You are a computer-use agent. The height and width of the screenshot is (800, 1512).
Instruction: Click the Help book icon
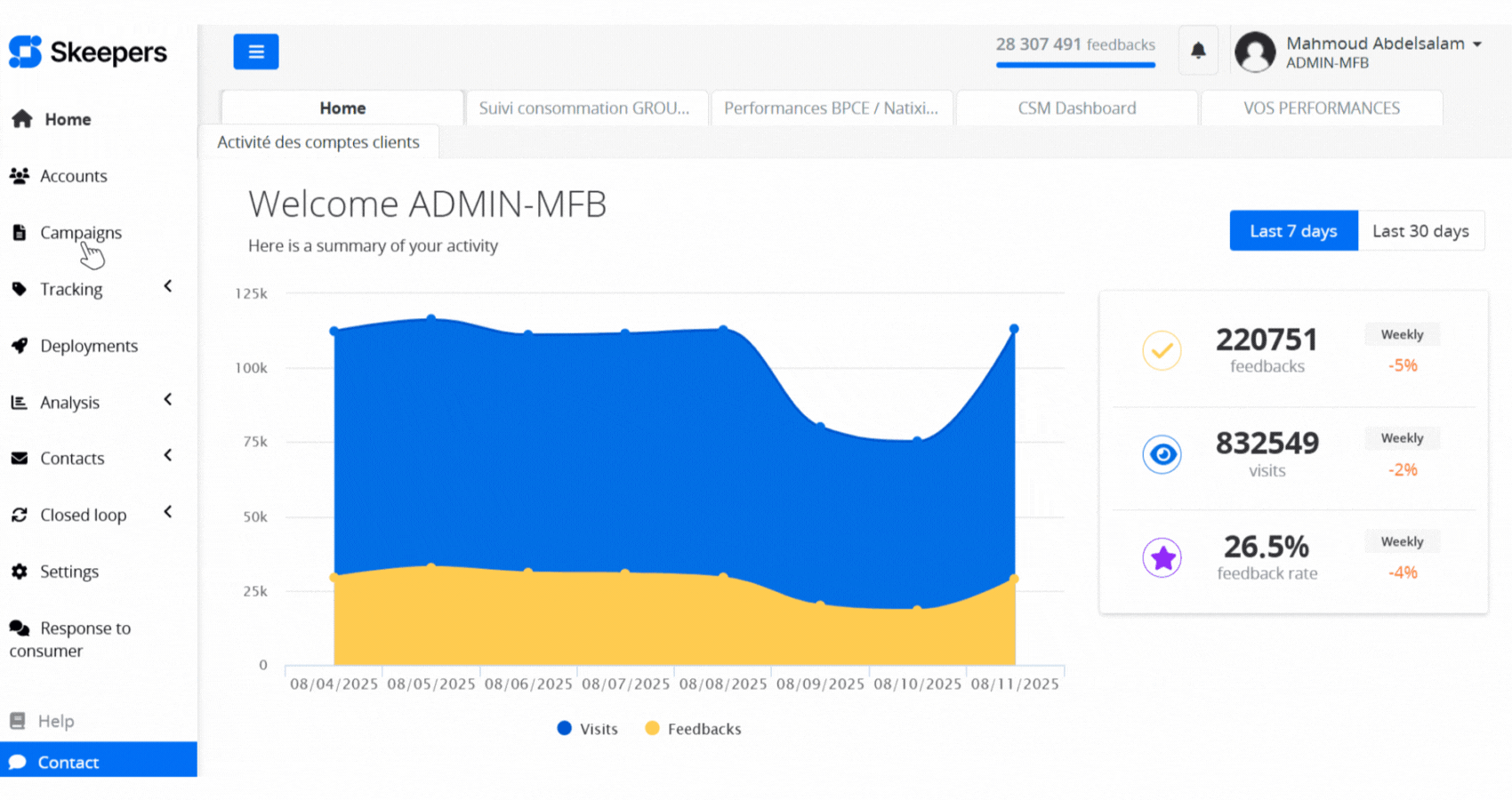tap(17, 720)
